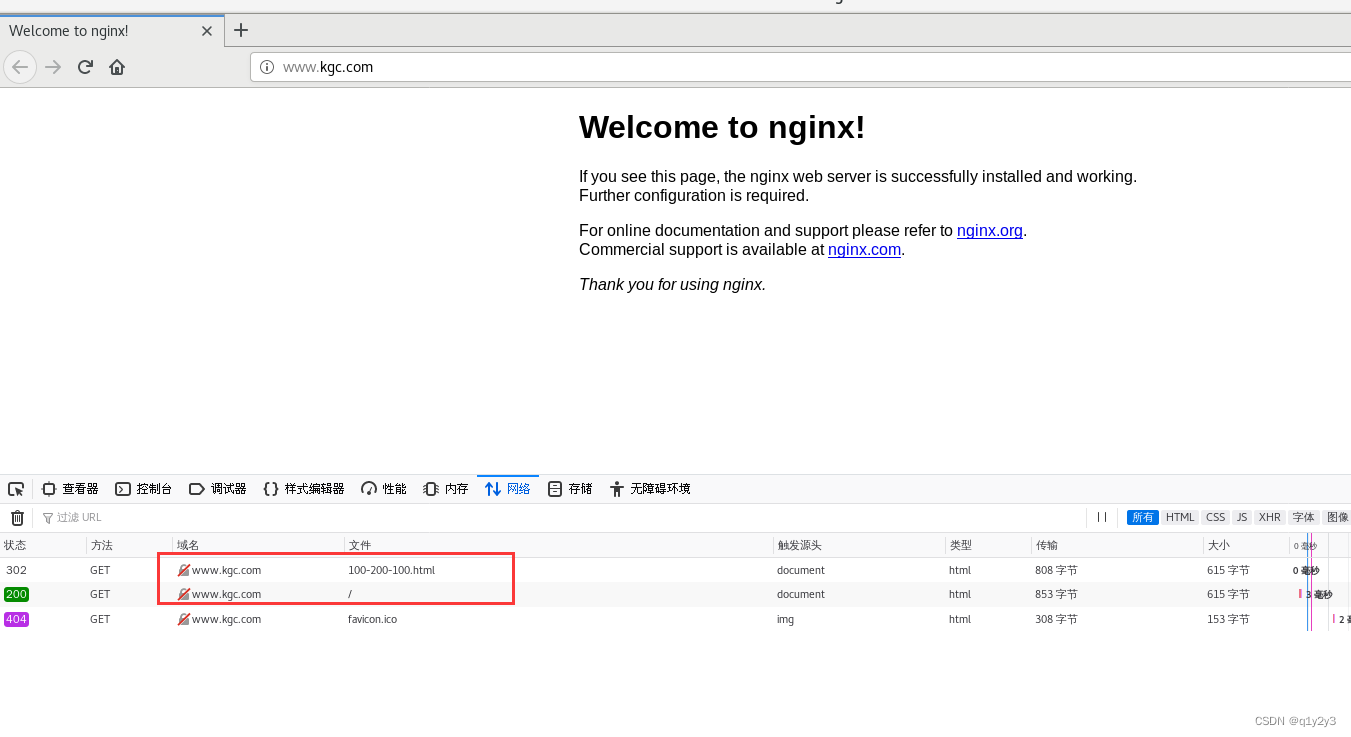Click the 853 字节 transfer value

coord(1056,594)
